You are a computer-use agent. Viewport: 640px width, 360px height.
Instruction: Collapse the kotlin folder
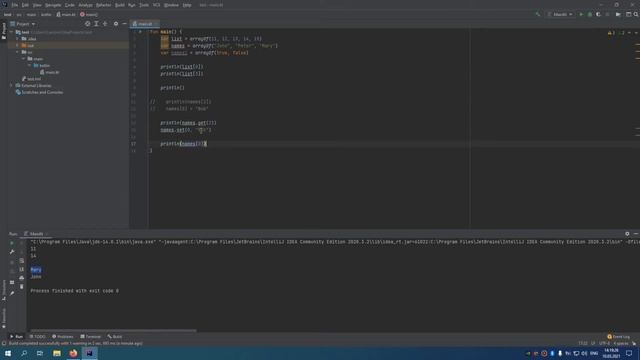(30, 65)
